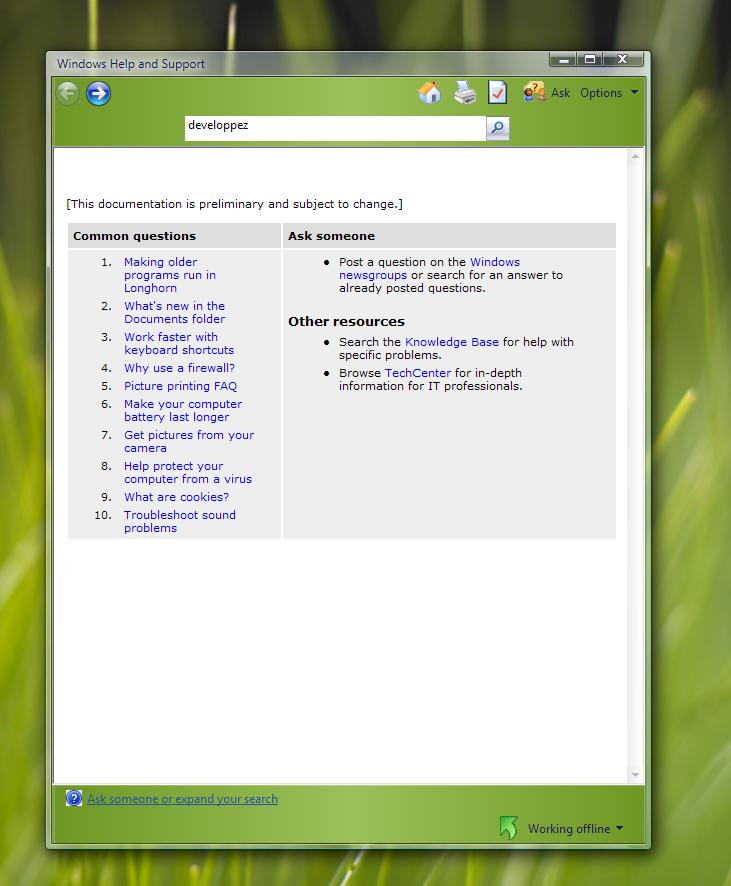Follow the Knowledge Base link
This screenshot has width=731, height=886.
point(451,342)
